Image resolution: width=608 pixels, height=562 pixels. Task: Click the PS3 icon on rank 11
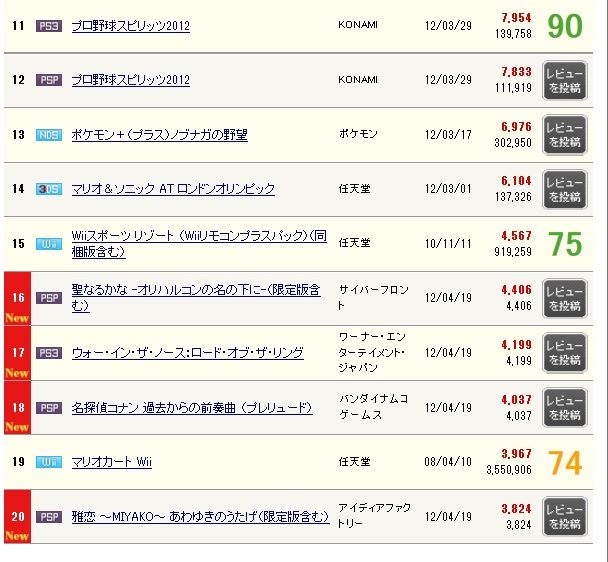[x=48, y=25]
